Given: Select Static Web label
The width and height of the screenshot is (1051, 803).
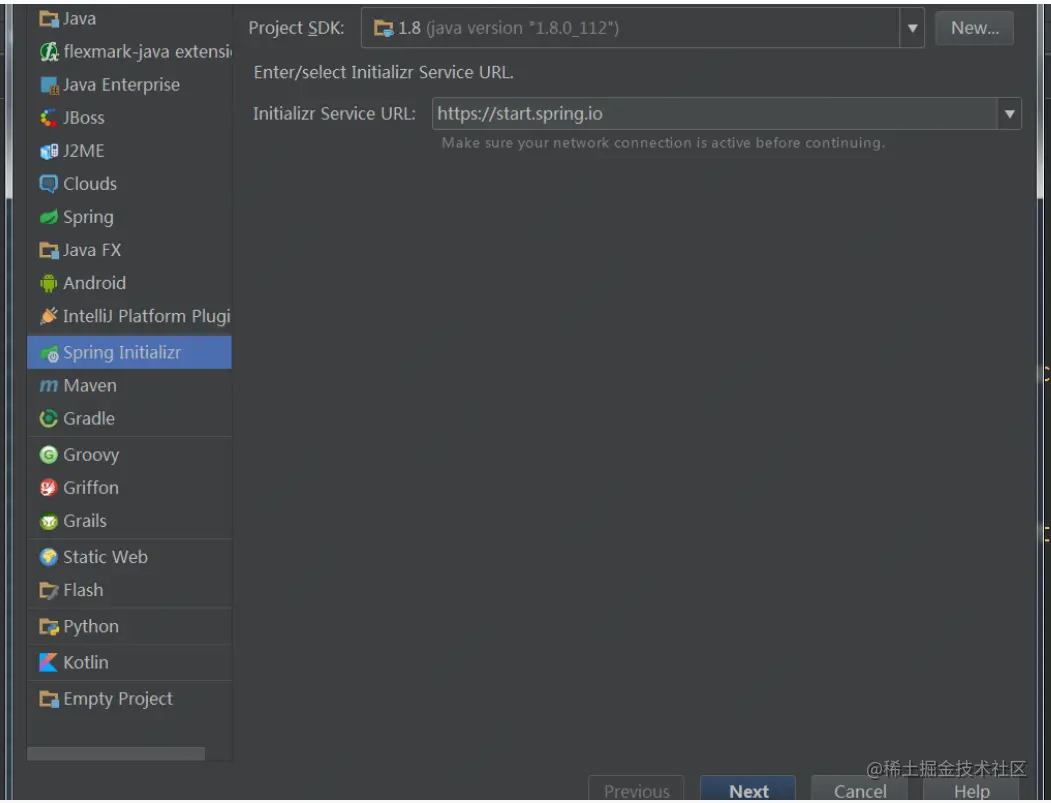Looking at the screenshot, I should coord(105,557).
